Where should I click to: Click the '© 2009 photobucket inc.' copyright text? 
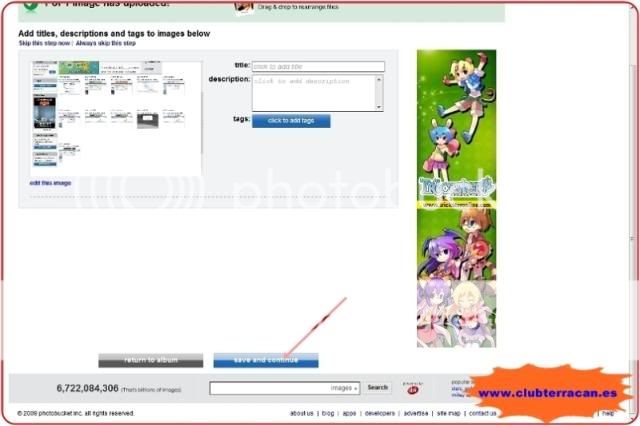coord(76,413)
